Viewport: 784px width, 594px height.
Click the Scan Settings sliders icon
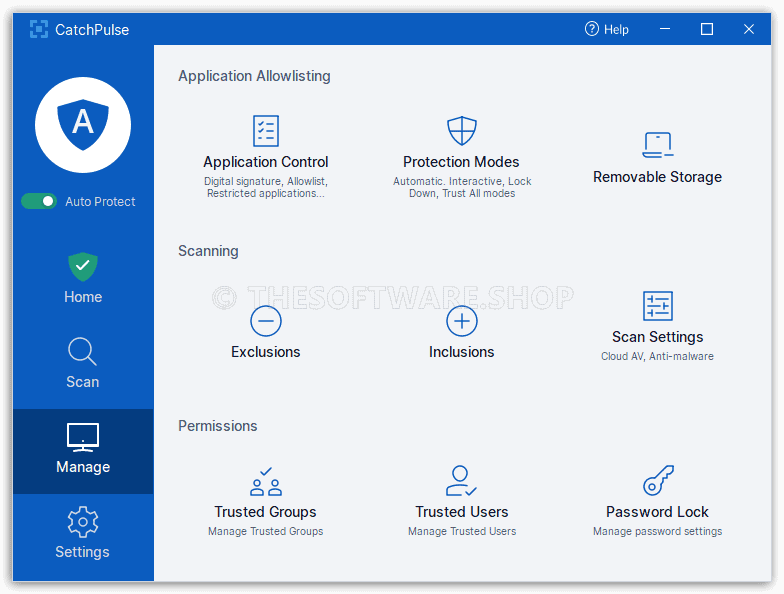pos(658,306)
